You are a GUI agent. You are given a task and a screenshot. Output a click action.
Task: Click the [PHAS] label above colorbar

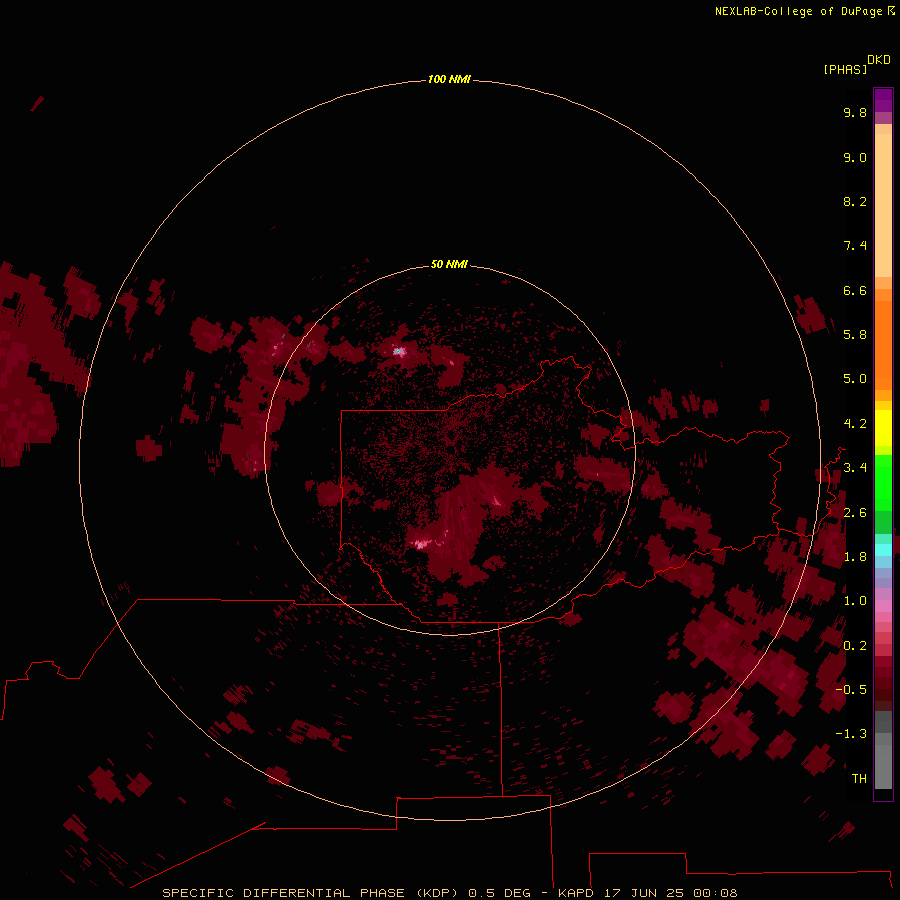[845, 69]
